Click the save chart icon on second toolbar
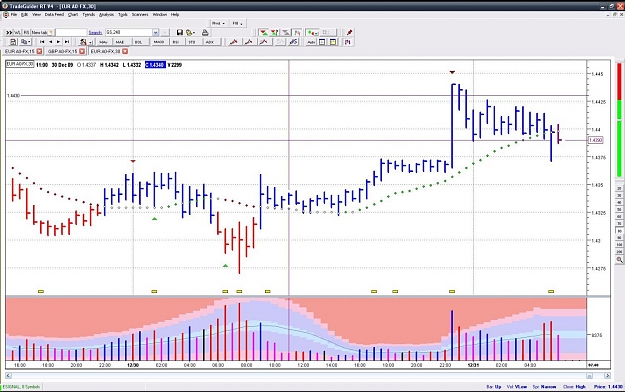Viewport: 625px width, 392px height. coord(13,42)
